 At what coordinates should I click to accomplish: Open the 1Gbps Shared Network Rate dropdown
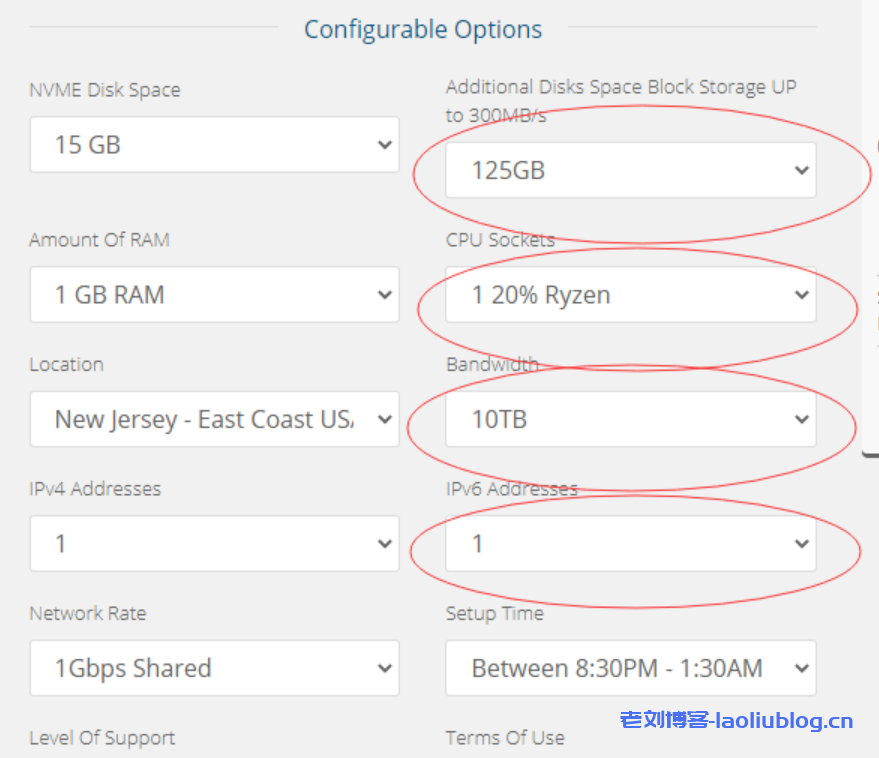click(214, 668)
